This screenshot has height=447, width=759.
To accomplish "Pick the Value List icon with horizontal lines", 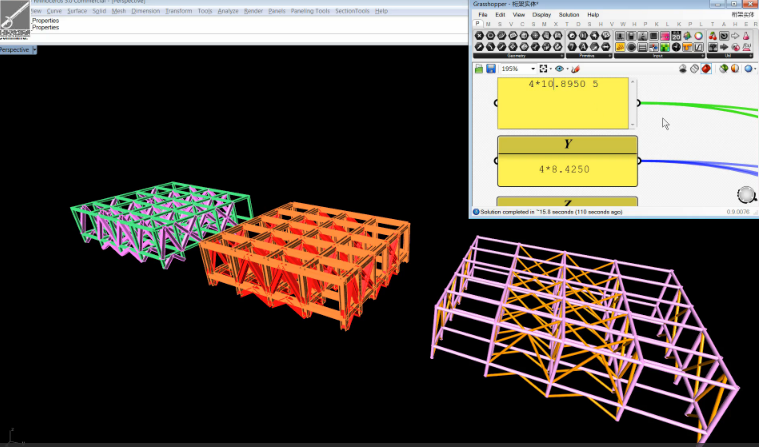I will [642, 47].
